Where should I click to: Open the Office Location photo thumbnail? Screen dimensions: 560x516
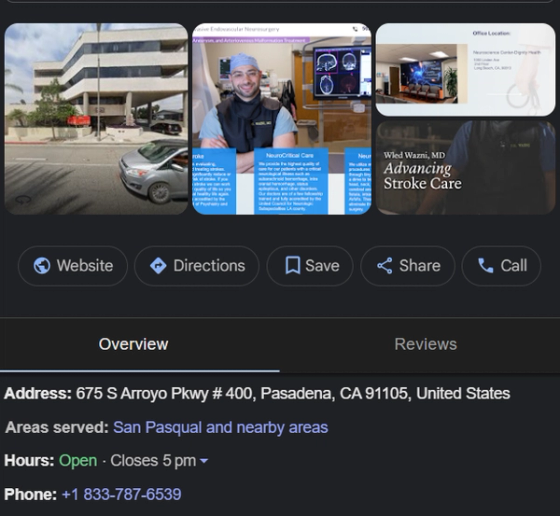[x=465, y=70]
